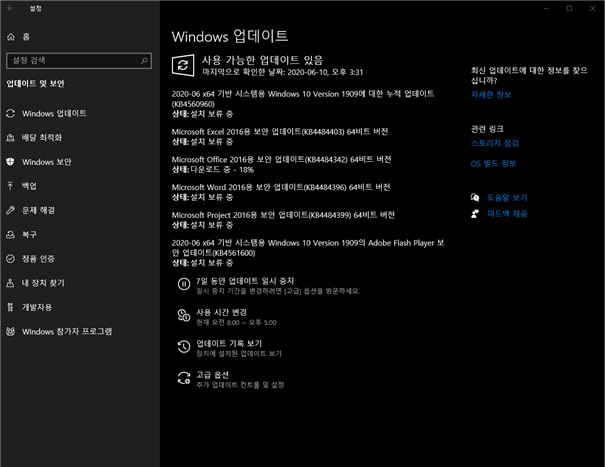Open the 스토리지 점검 link
The height and width of the screenshot is (467, 605).
(495, 143)
